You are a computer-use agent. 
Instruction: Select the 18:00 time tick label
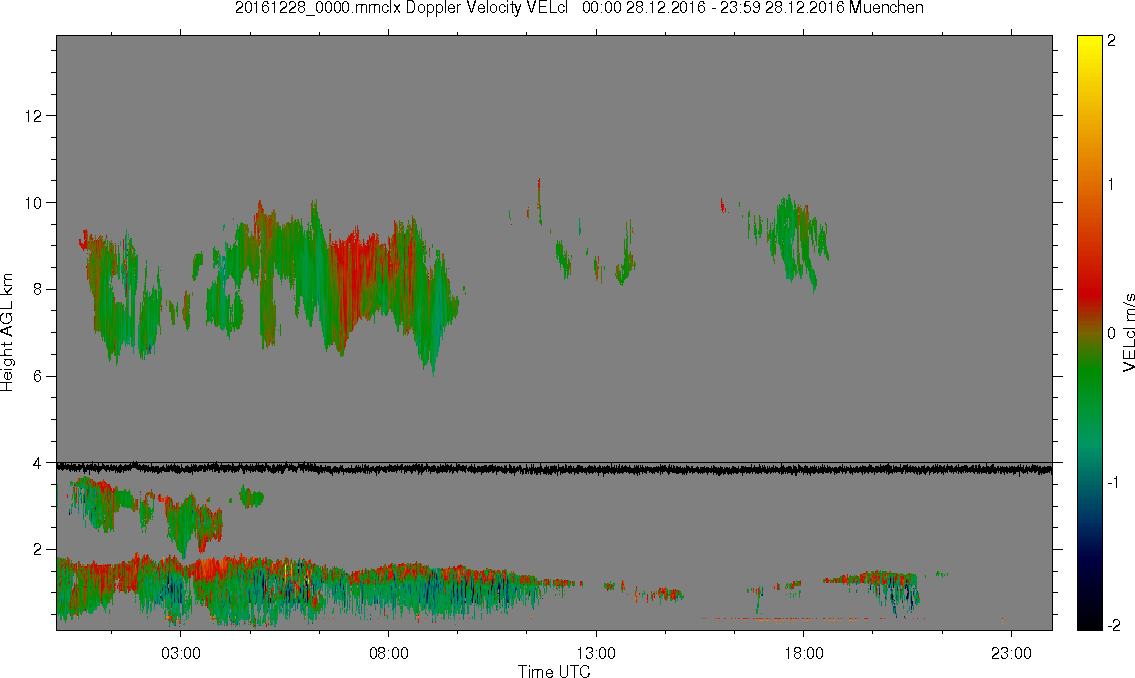click(803, 653)
